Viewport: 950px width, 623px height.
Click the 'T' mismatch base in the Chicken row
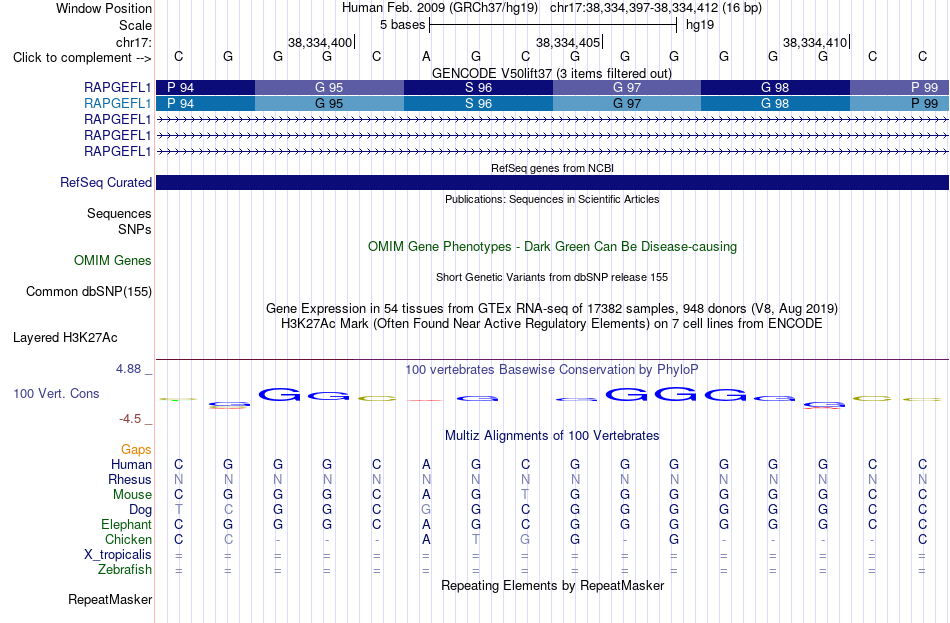pyautogui.click(x=476, y=539)
